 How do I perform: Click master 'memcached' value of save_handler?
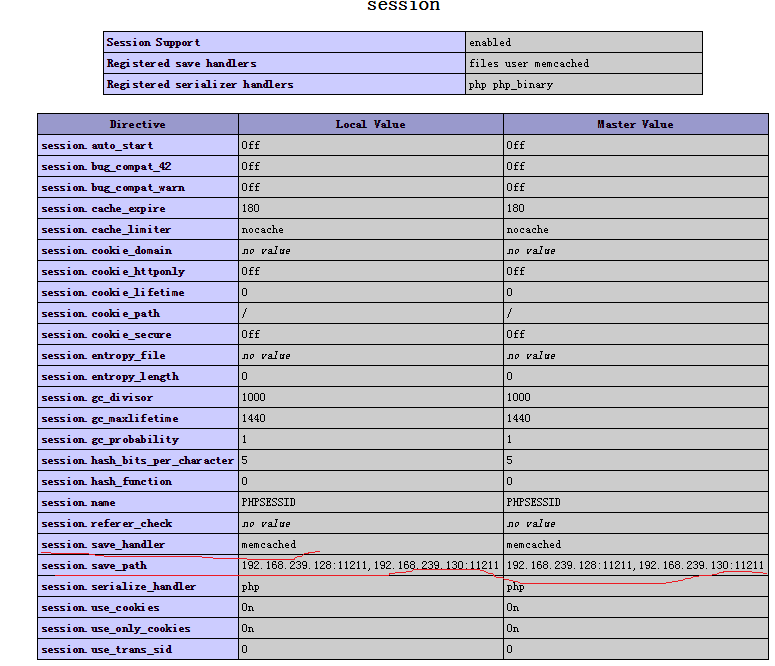coord(534,545)
